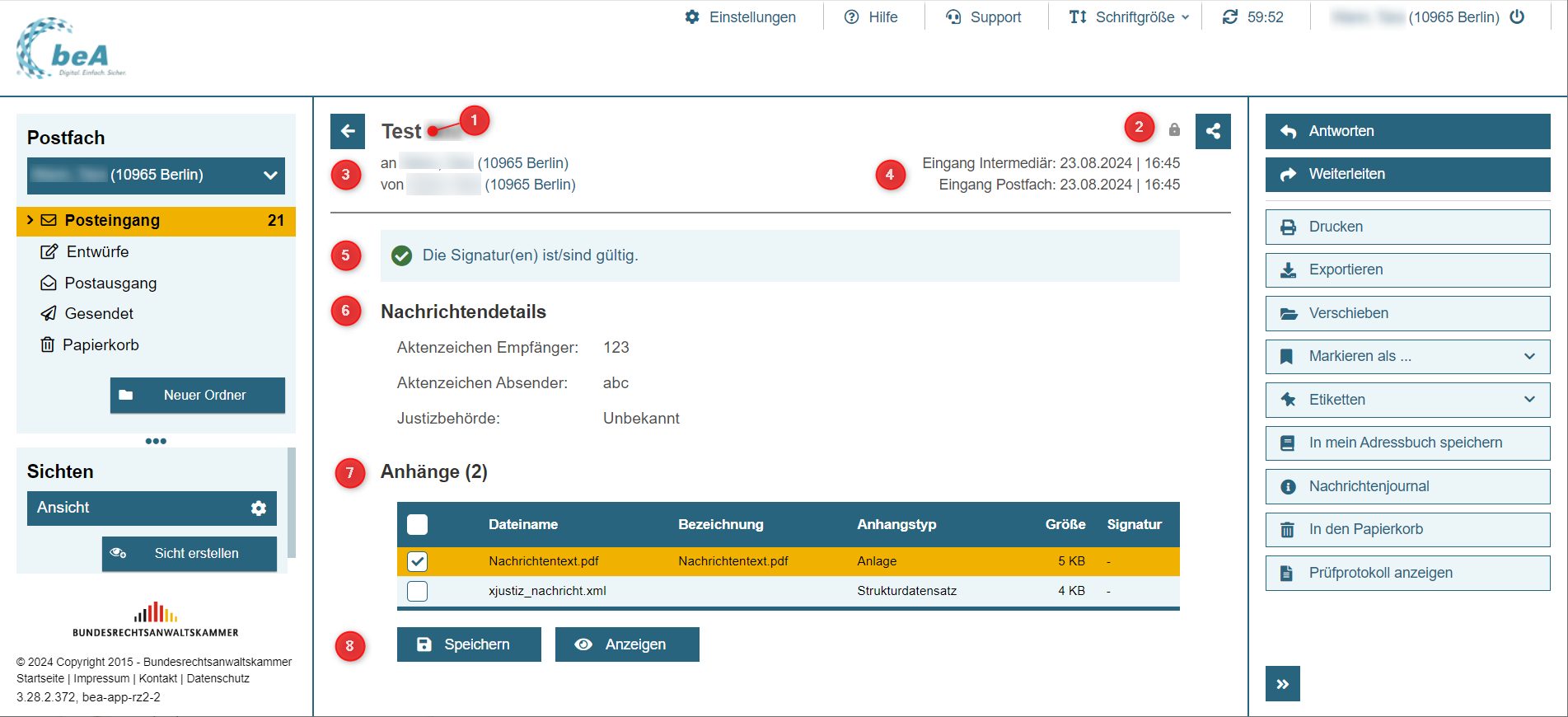Click the logout power icon

[x=1517, y=17]
